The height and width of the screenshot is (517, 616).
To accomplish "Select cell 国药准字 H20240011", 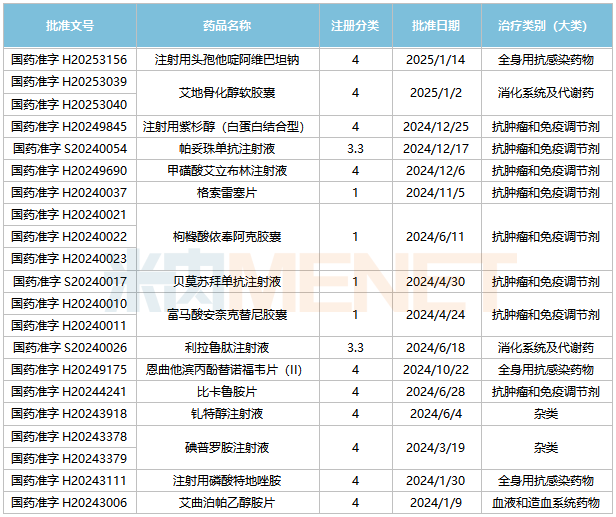I will [69, 325].
